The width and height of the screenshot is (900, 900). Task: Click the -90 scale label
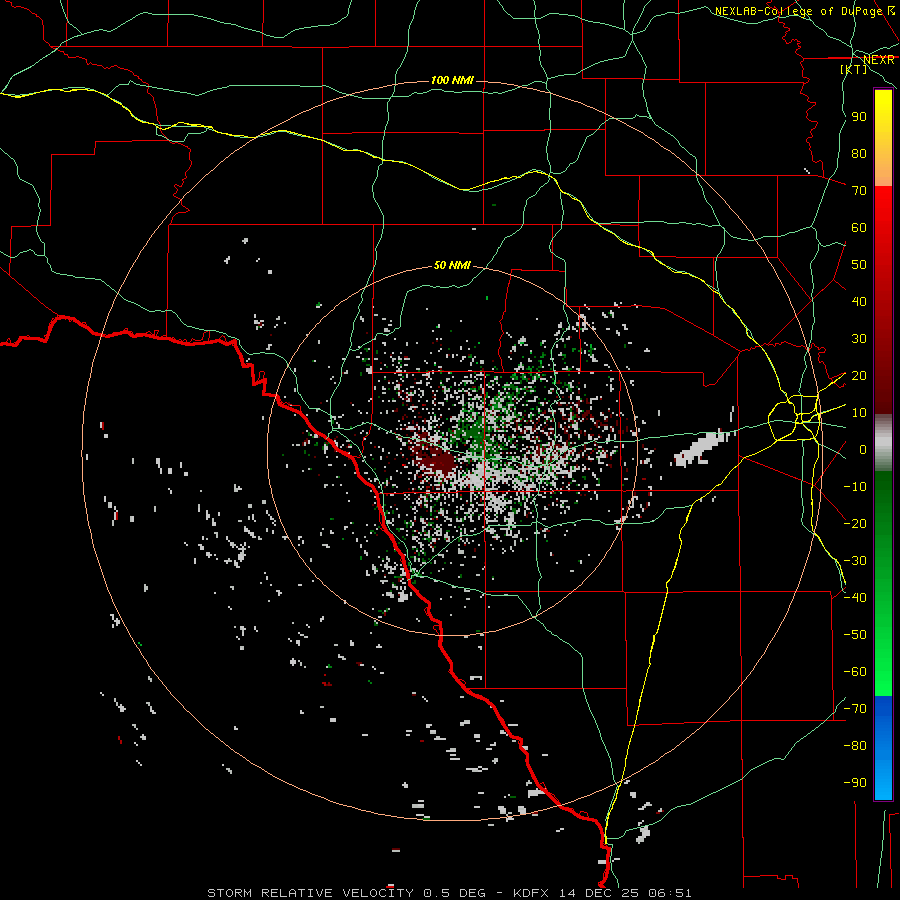[x=855, y=783]
